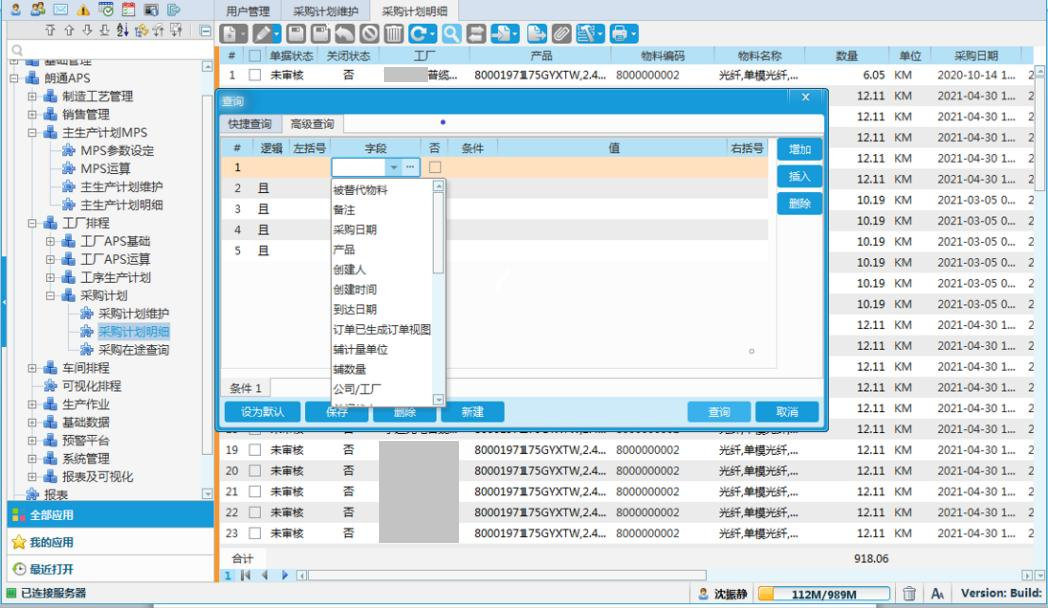This screenshot has height=608, width=1048.
Task: Toggle the select-all checkbox in table header
Action: click(255, 56)
